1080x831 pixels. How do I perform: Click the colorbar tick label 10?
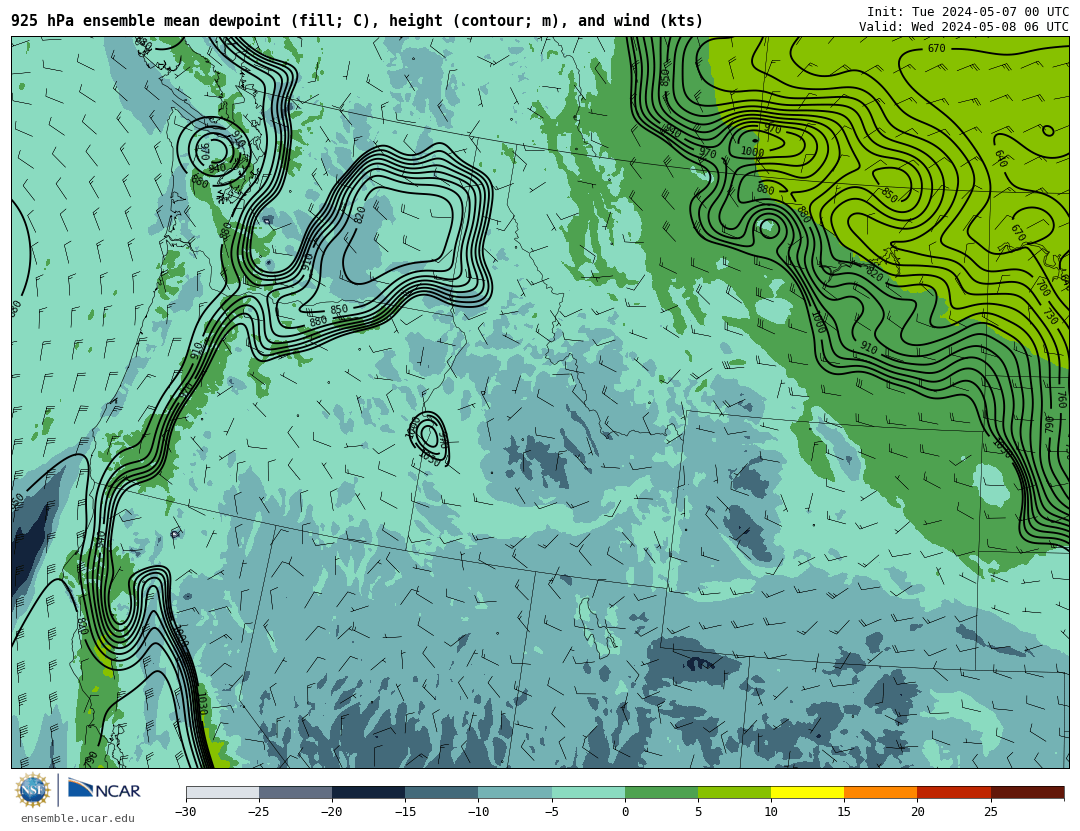pyautogui.click(x=771, y=812)
